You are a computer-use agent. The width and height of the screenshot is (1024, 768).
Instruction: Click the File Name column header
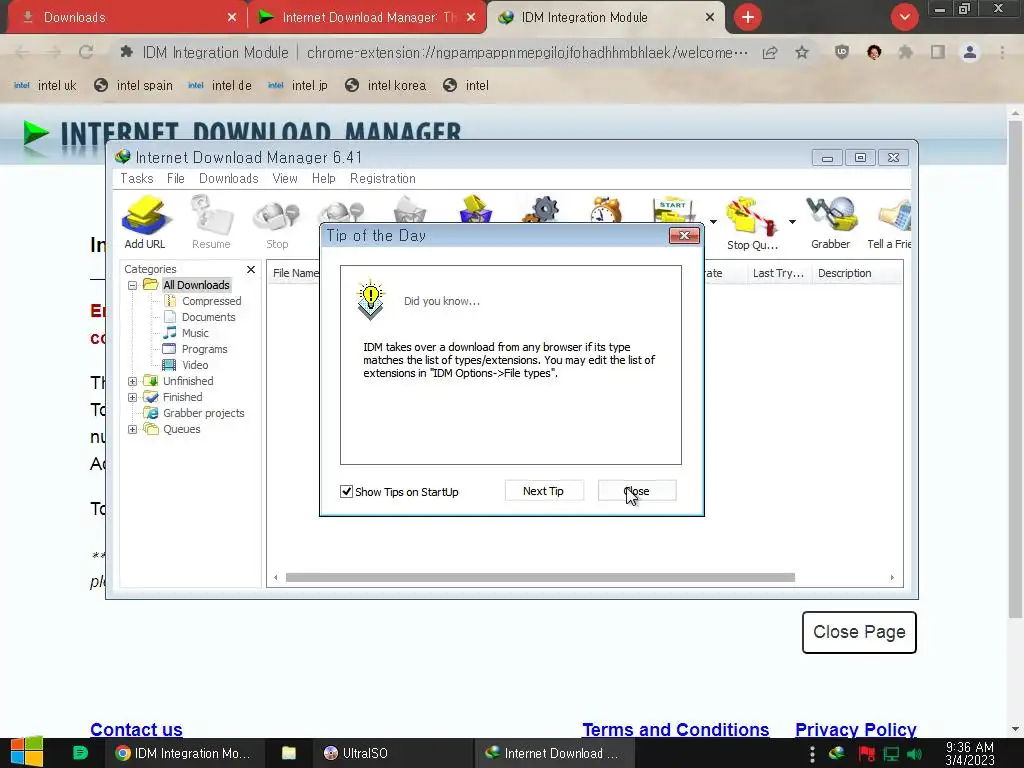295,273
